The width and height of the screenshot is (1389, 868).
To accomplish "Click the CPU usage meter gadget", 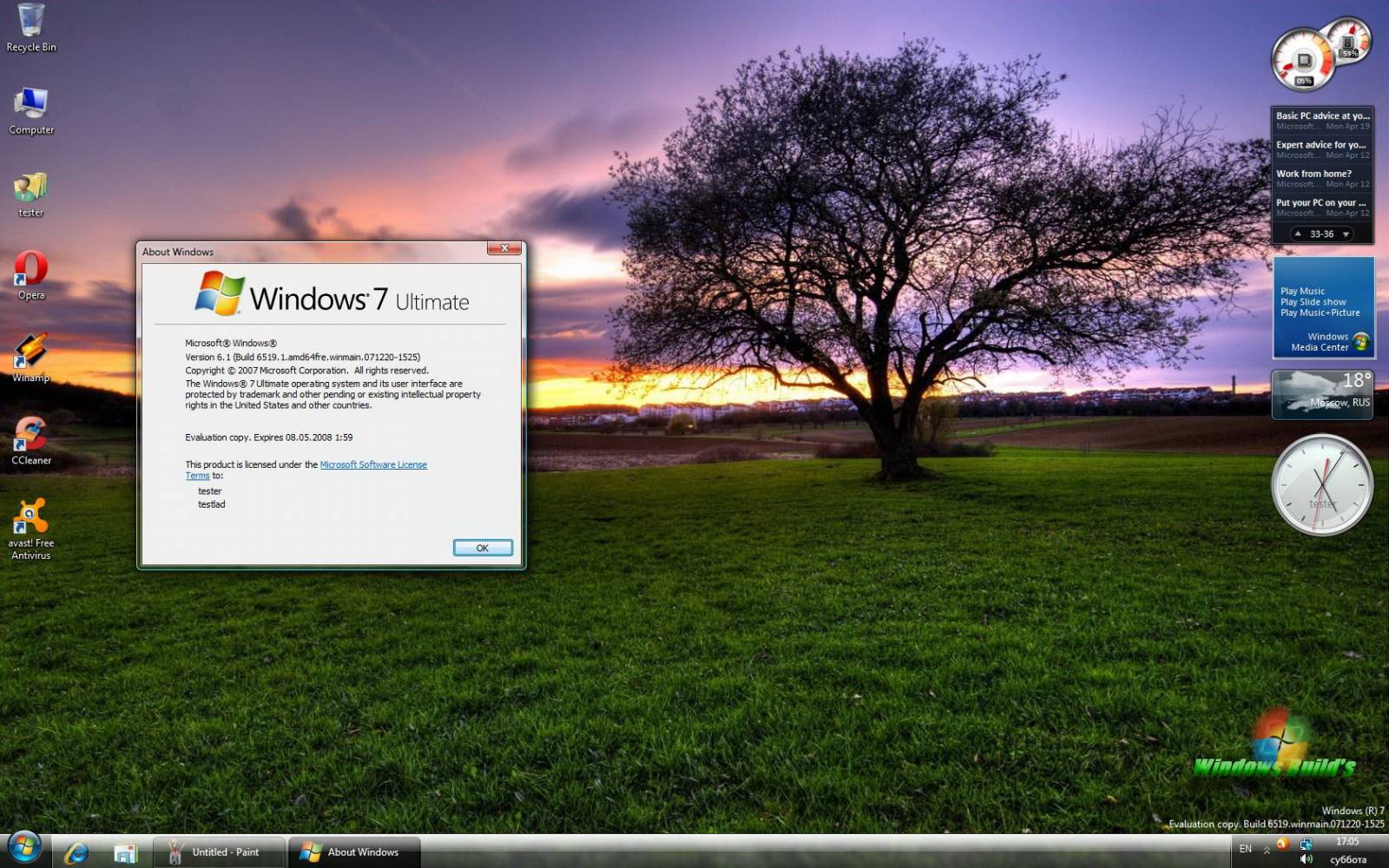I will click(x=1302, y=61).
